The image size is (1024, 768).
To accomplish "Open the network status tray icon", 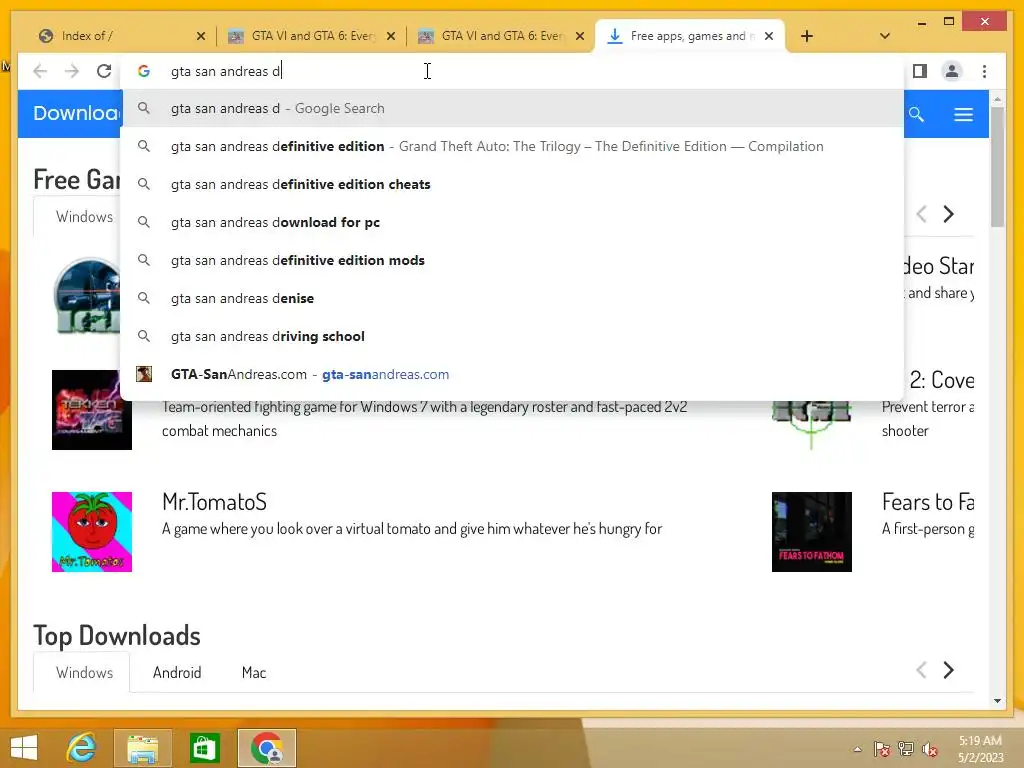I will 906,749.
